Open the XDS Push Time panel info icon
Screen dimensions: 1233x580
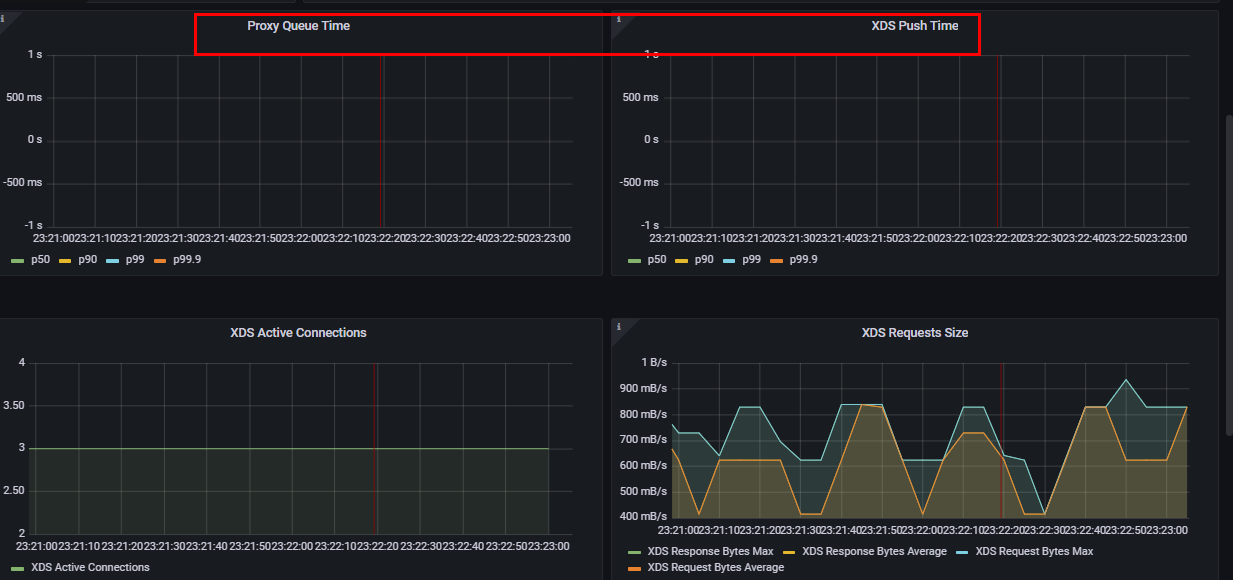tap(619, 18)
